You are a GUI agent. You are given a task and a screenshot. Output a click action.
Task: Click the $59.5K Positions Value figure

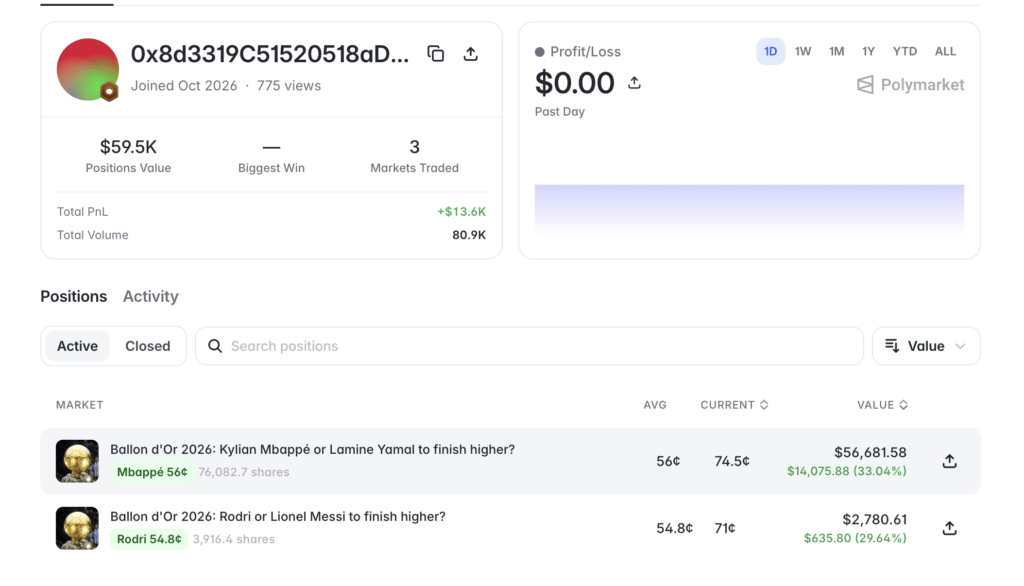point(128,147)
